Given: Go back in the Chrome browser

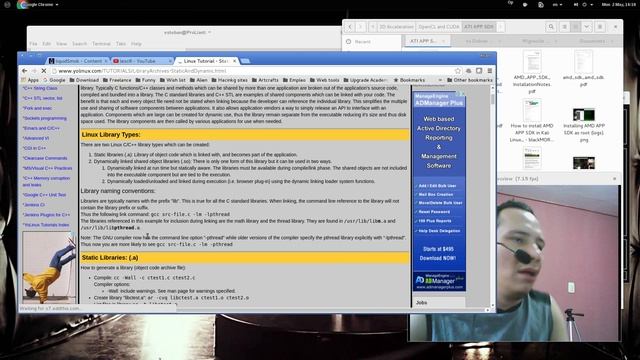Looking at the screenshot, I should (x=24, y=71).
